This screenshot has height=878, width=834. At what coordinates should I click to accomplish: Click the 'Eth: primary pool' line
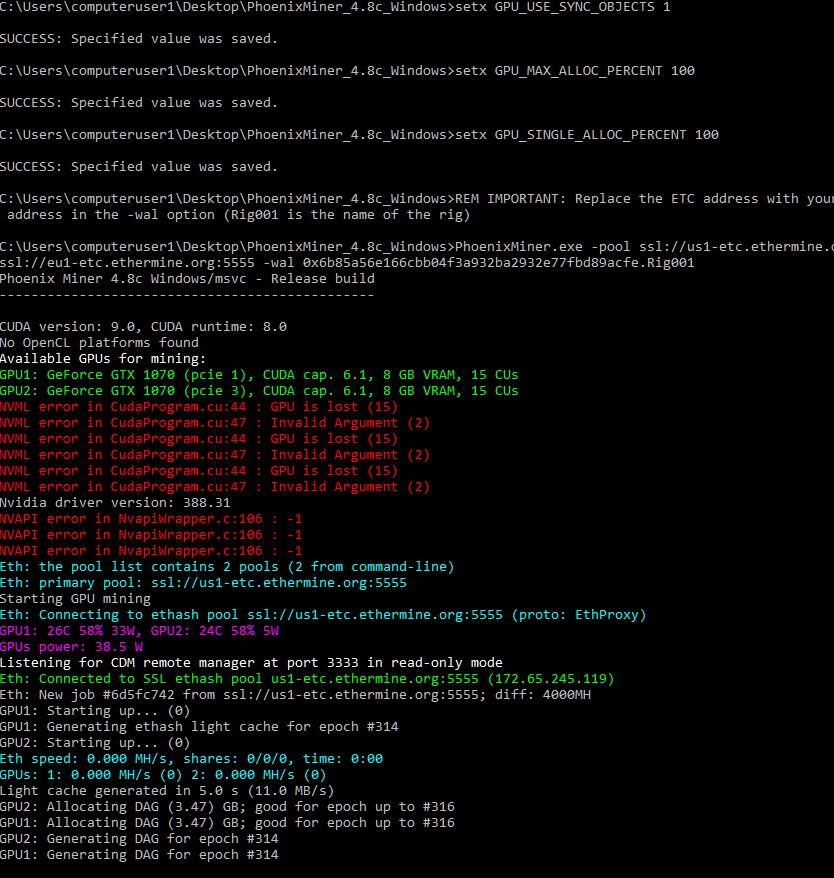(203, 583)
